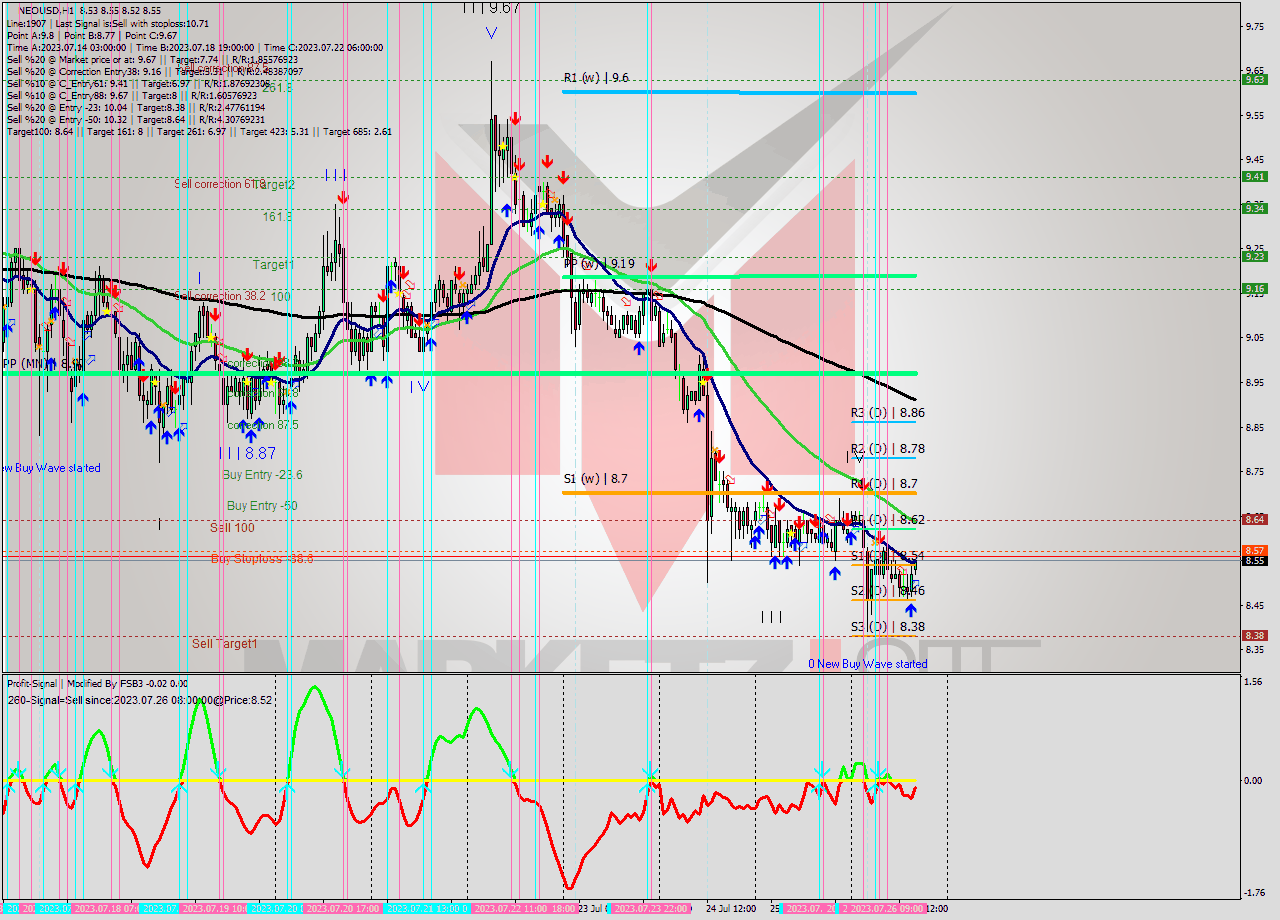Image resolution: width=1280 pixels, height=920 pixels.
Task: Click the 2023.07.20 17:00 time label
Action: click(343, 909)
